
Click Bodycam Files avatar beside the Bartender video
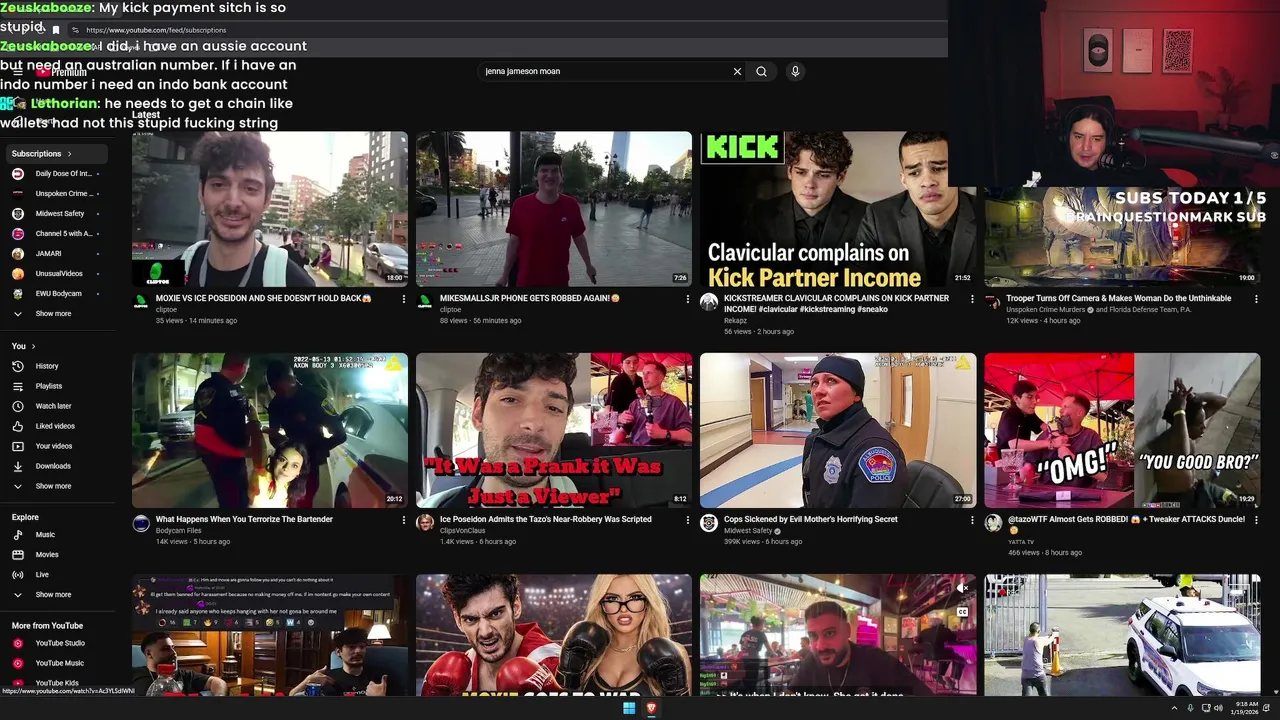tap(141, 523)
